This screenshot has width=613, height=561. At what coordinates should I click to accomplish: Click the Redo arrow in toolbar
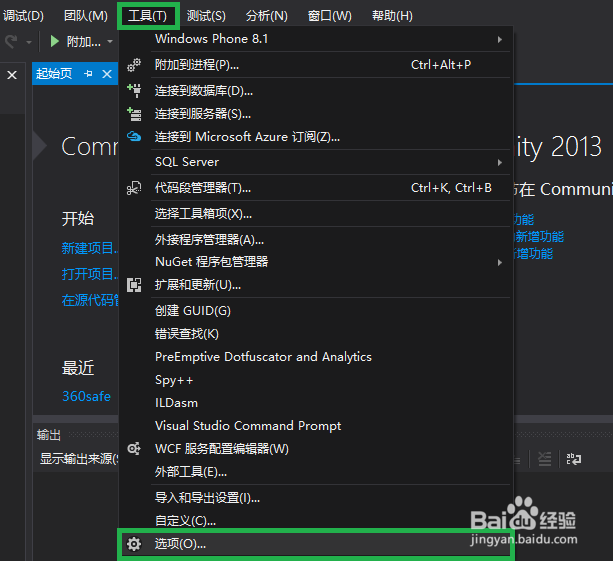pos(11,41)
